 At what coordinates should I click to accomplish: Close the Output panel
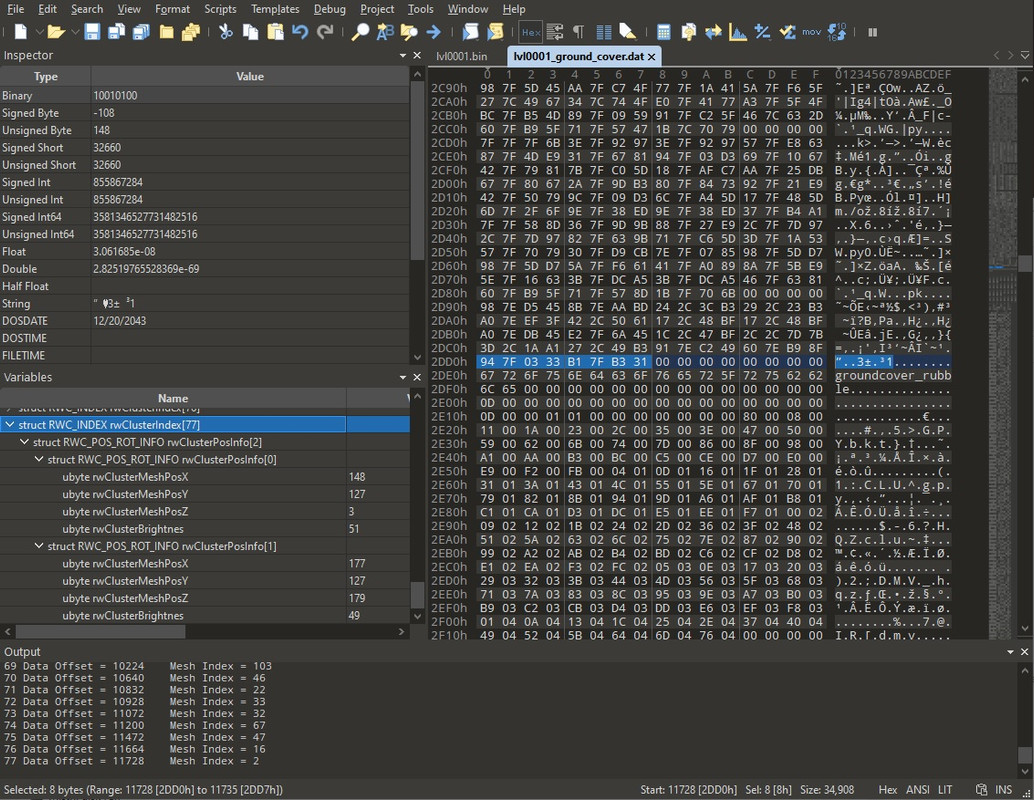point(1024,652)
